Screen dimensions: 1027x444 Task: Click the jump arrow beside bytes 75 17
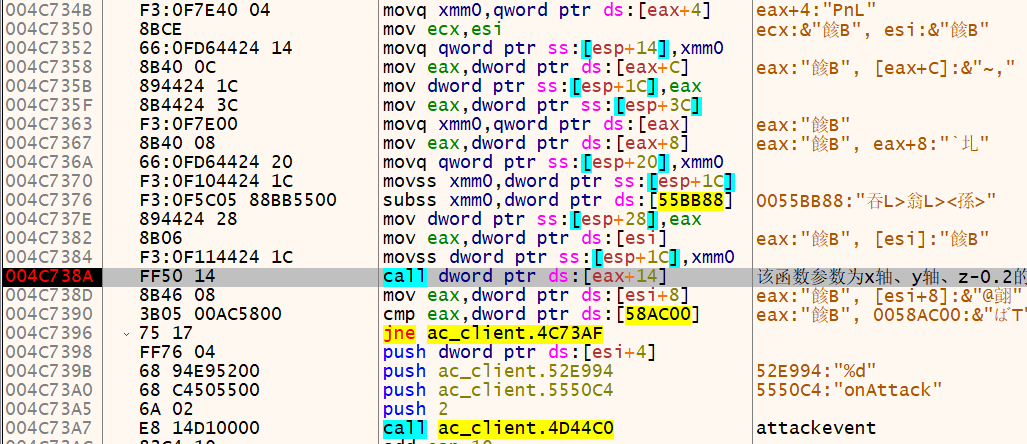pos(127,333)
